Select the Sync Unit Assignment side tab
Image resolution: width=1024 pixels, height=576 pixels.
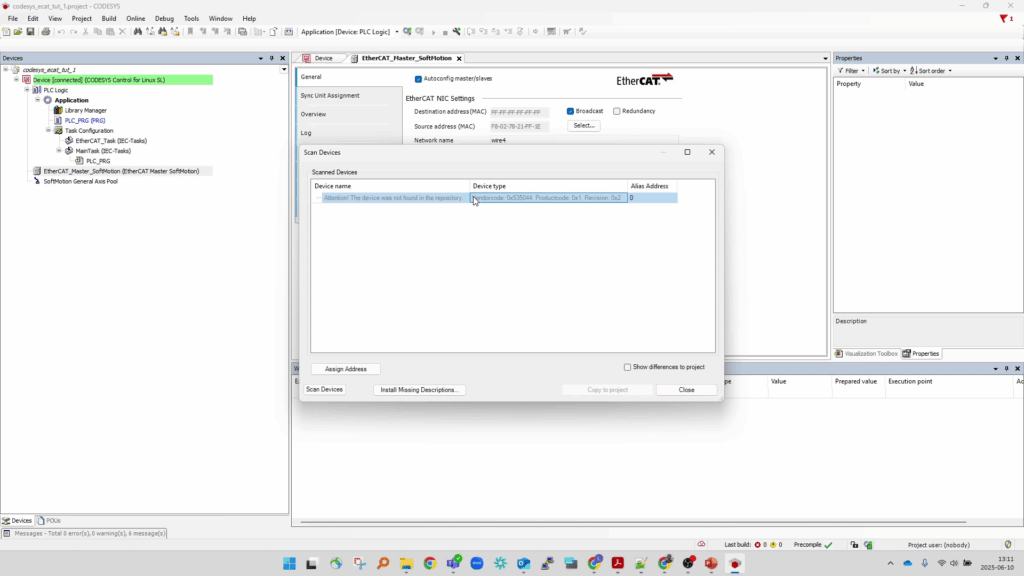[330, 95]
